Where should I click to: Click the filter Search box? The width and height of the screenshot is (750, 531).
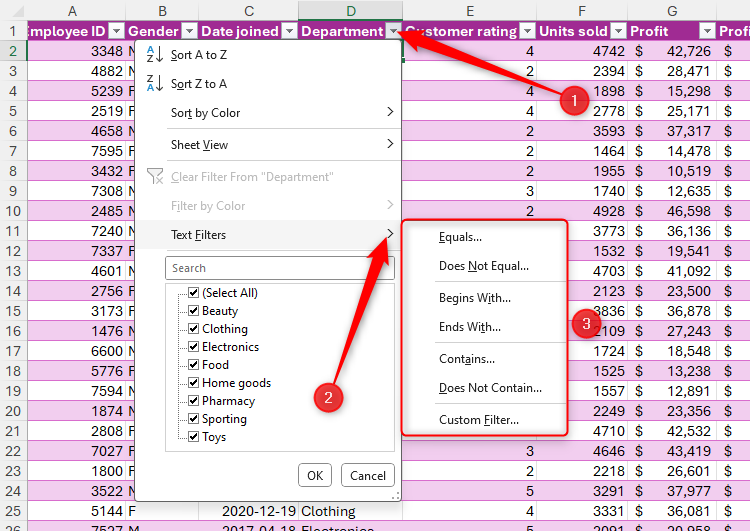pyautogui.click(x=278, y=268)
